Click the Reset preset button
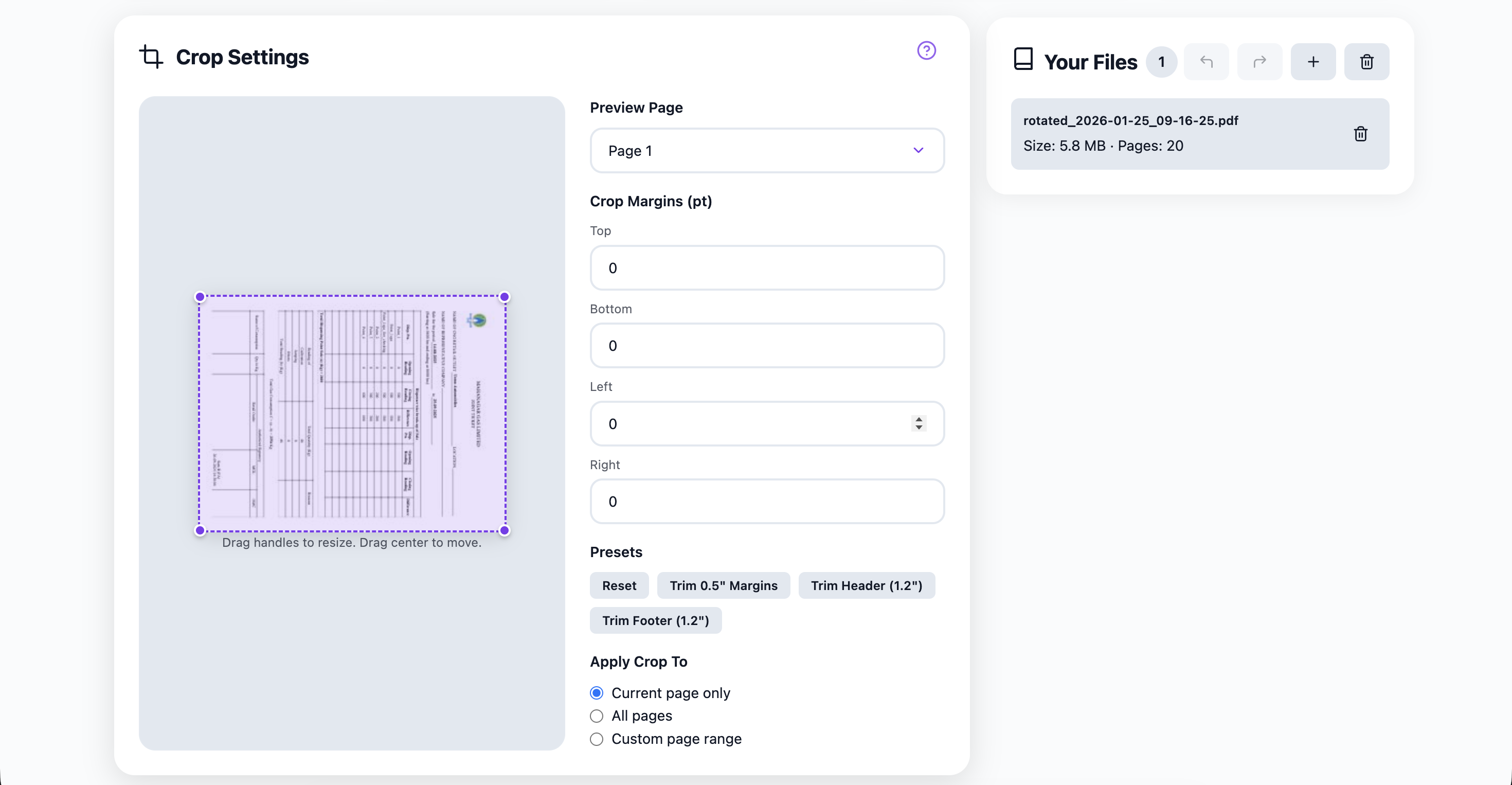 click(619, 585)
